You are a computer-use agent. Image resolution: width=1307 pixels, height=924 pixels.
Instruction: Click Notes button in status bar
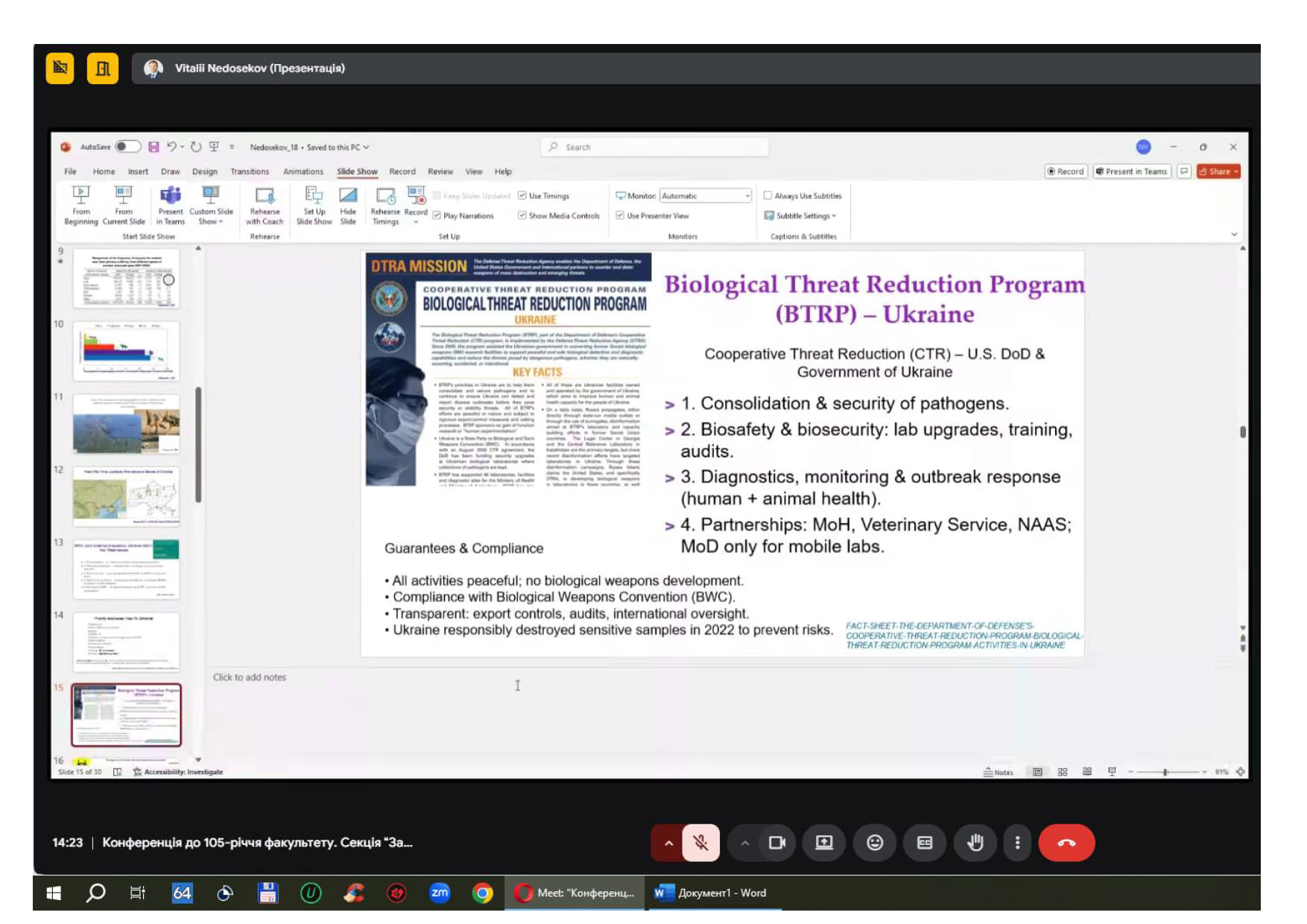tap(999, 772)
